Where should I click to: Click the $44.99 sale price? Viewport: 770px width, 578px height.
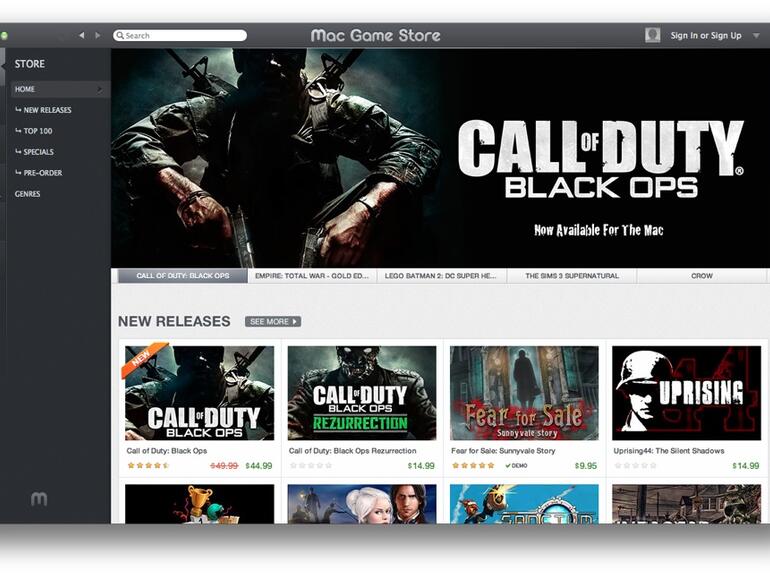pyautogui.click(x=259, y=466)
